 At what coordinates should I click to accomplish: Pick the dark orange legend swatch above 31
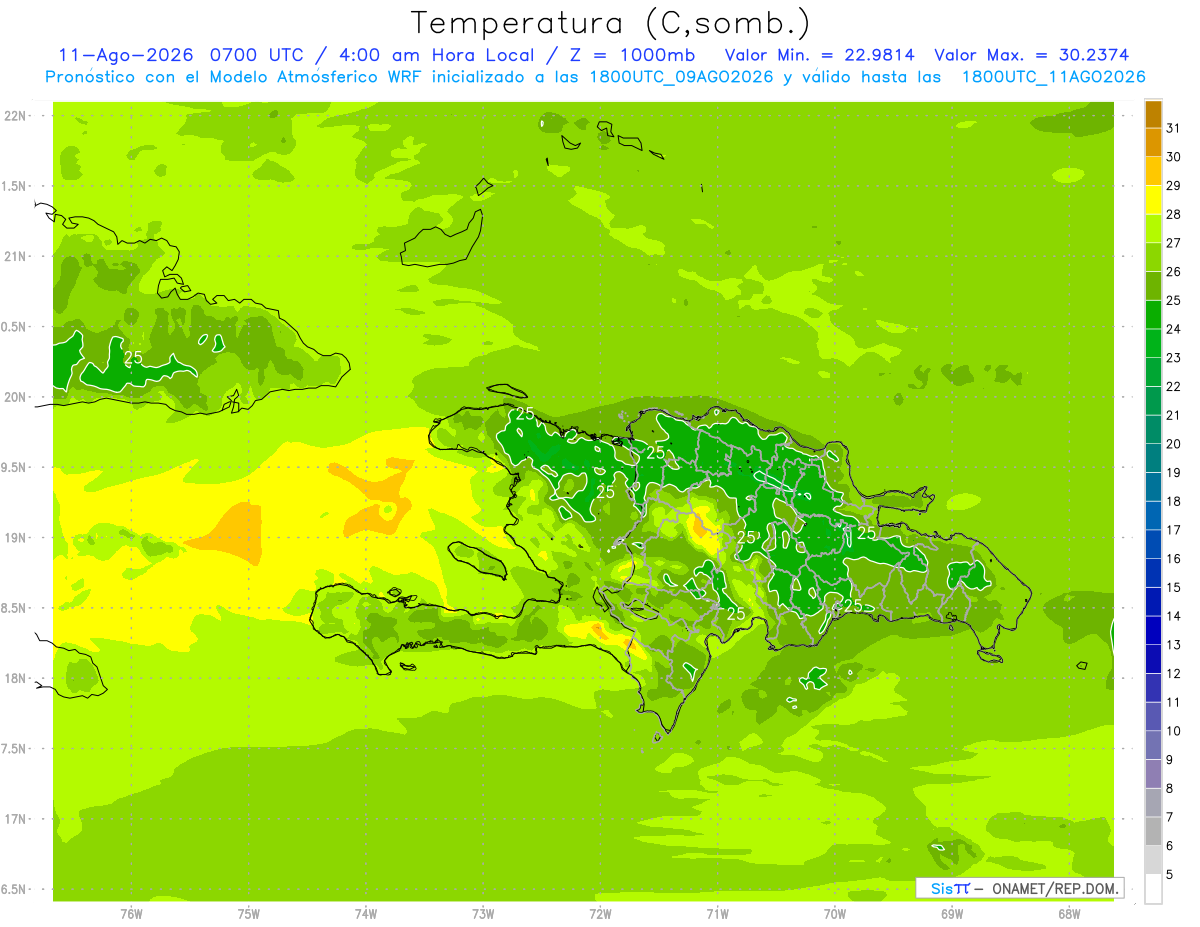tap(1153, 116)
